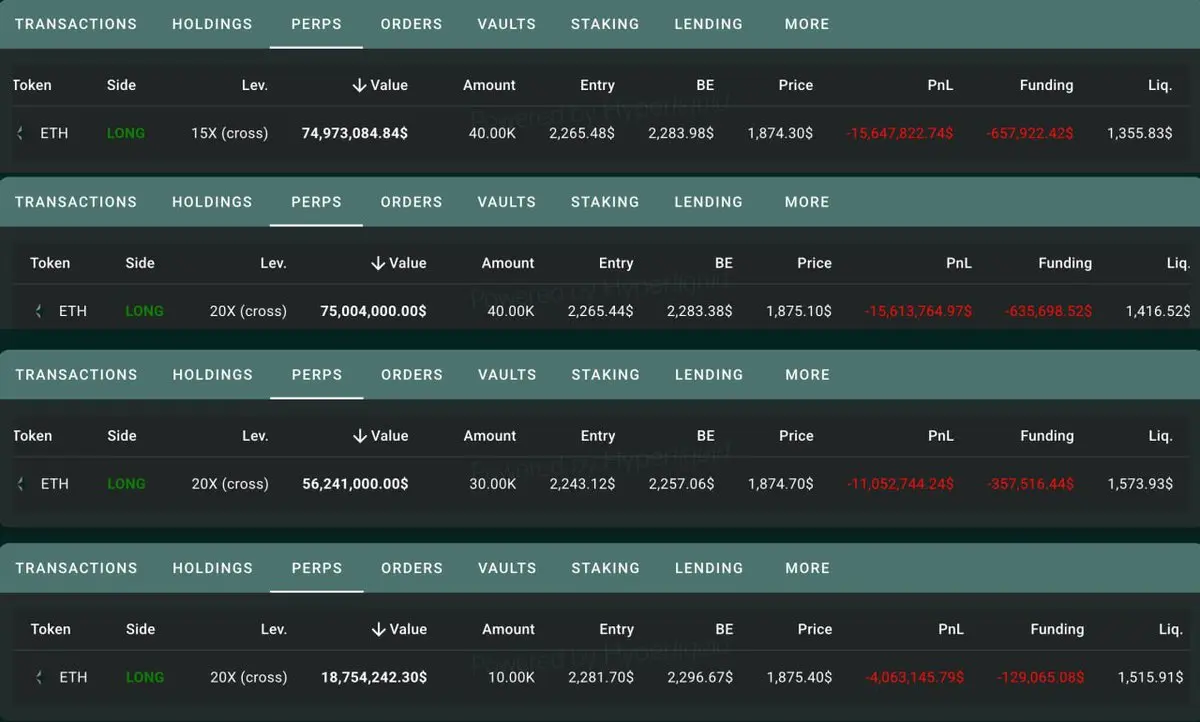Click sort arrow beside Value above 18,754,242.30$
Viewport: 1200px width, 722px height.
pos(377,629)
